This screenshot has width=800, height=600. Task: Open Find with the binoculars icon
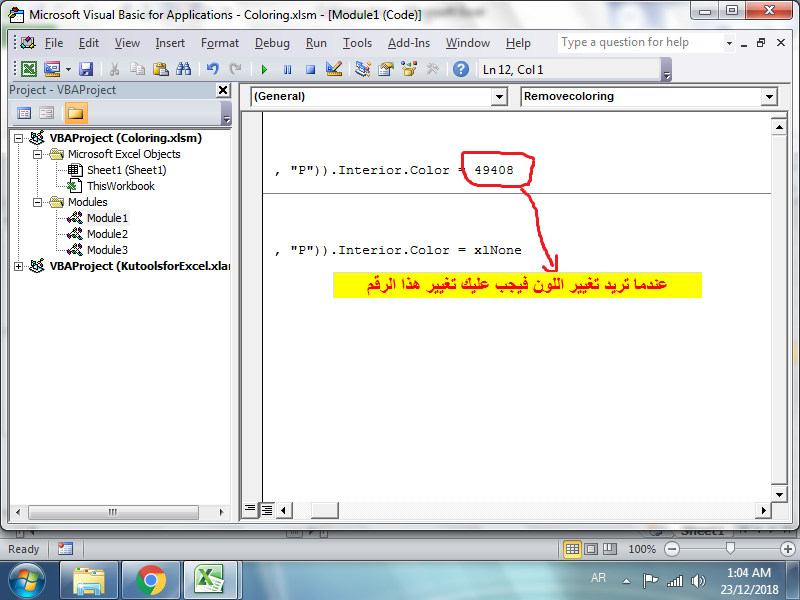click(183, 69)
